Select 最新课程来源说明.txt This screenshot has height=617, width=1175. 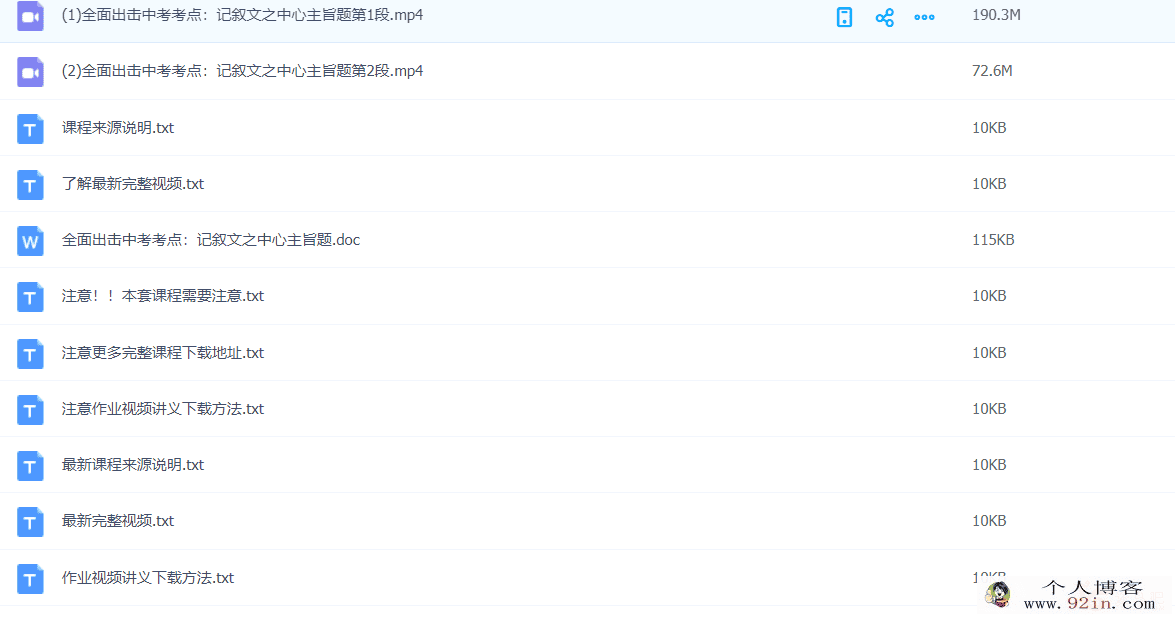133,465
